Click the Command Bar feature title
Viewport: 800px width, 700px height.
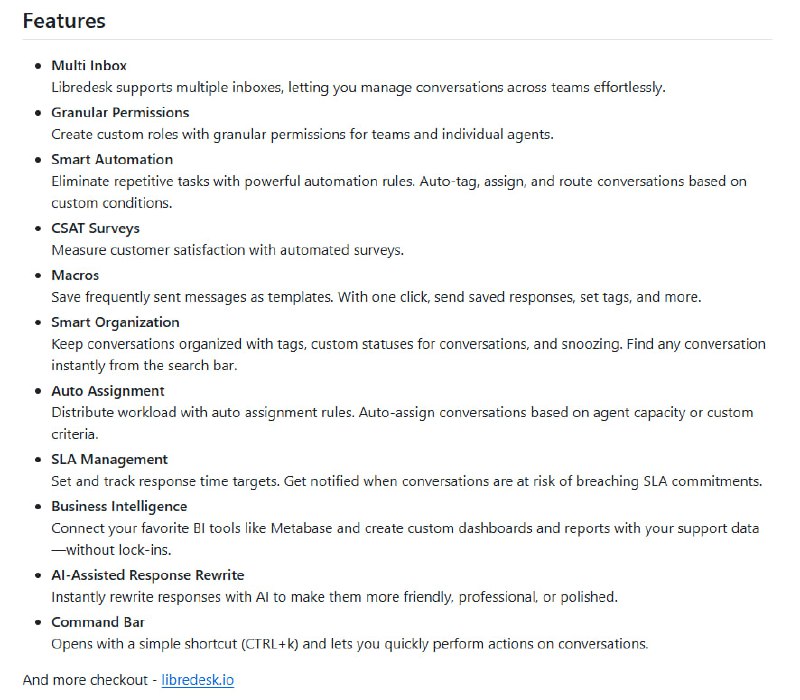pos(99,622)
